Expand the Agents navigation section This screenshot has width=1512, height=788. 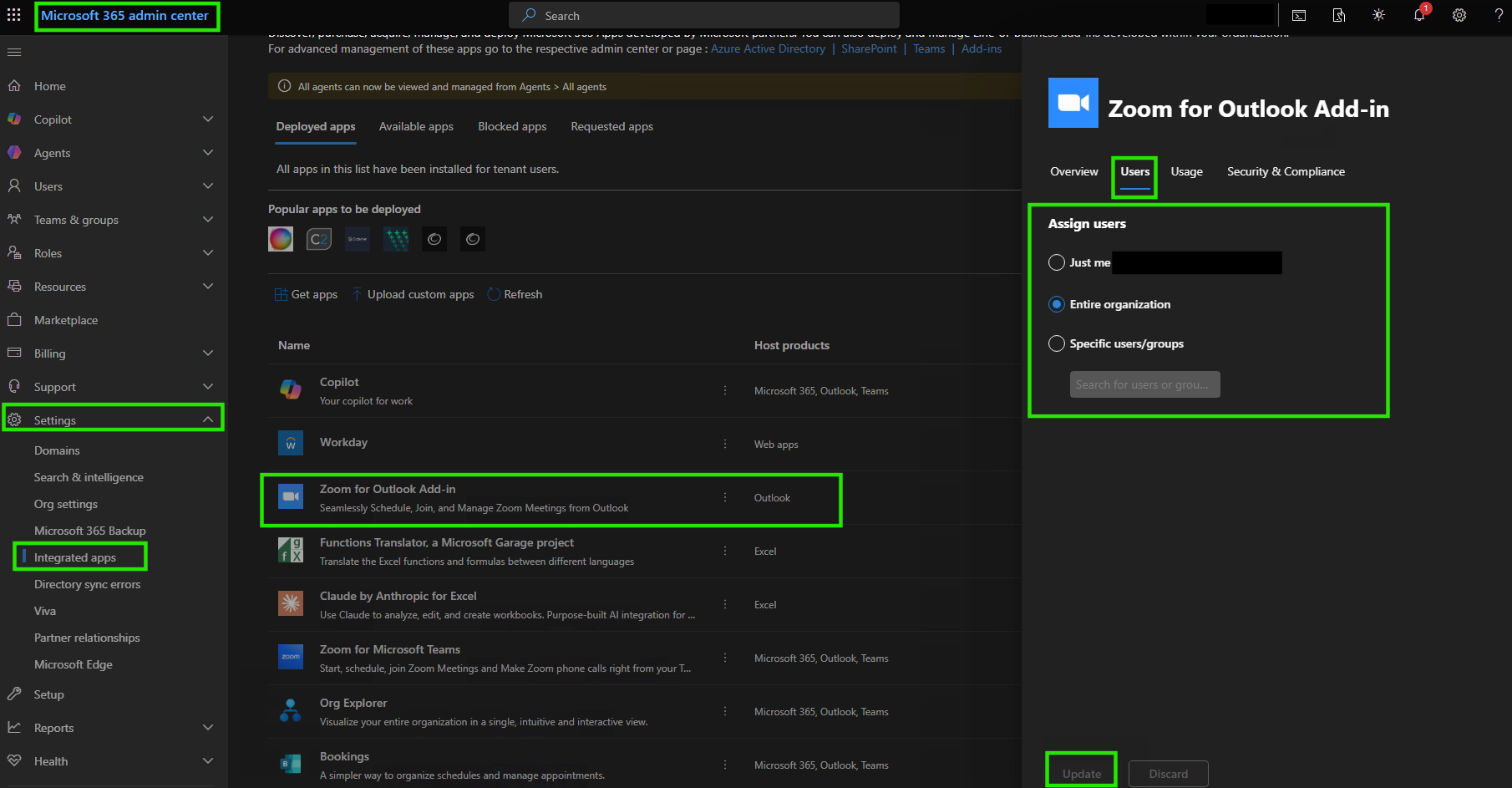tap(208, 153)
